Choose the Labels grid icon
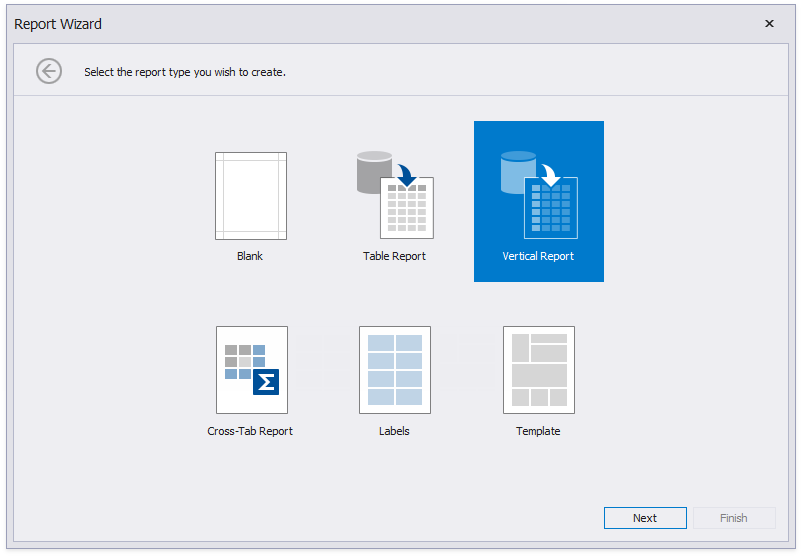802x557 pixels. point(394,369)
